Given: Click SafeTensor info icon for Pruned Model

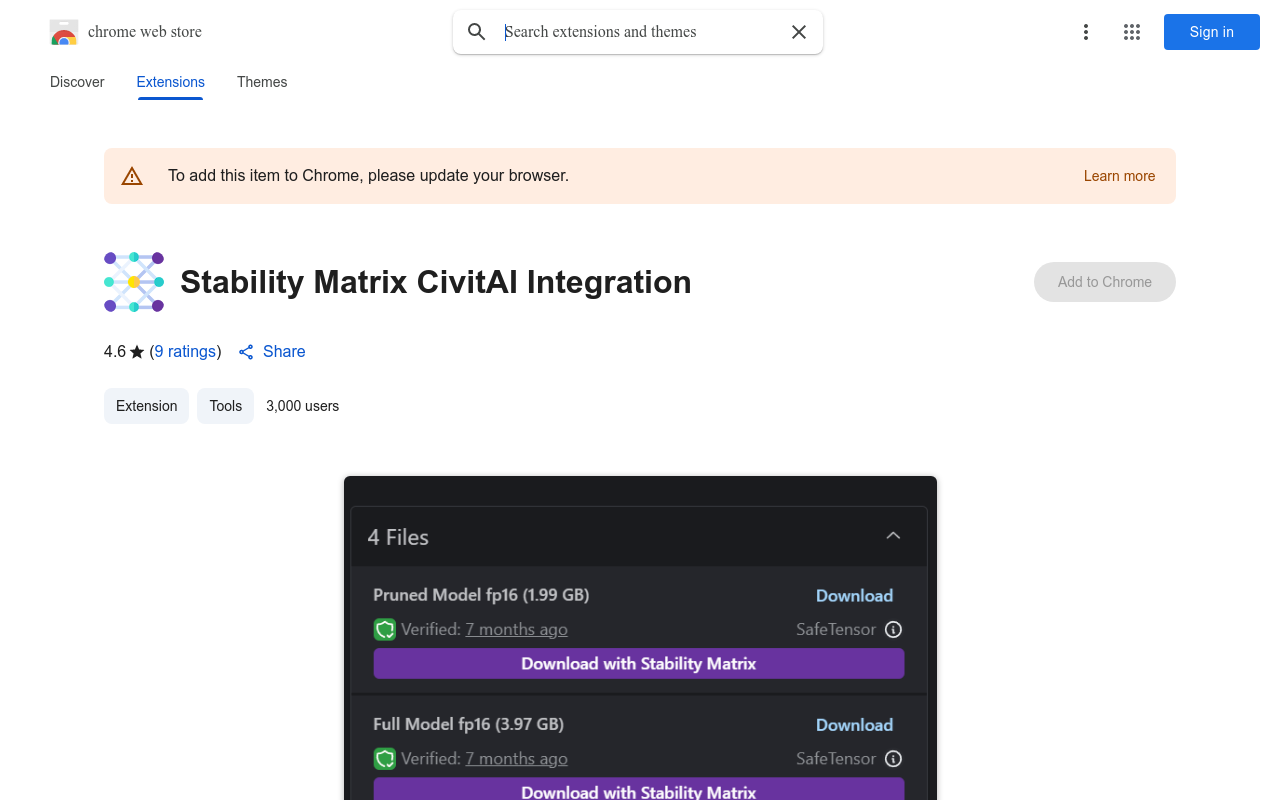Looking at the screenshot, I should pos(894,630).
